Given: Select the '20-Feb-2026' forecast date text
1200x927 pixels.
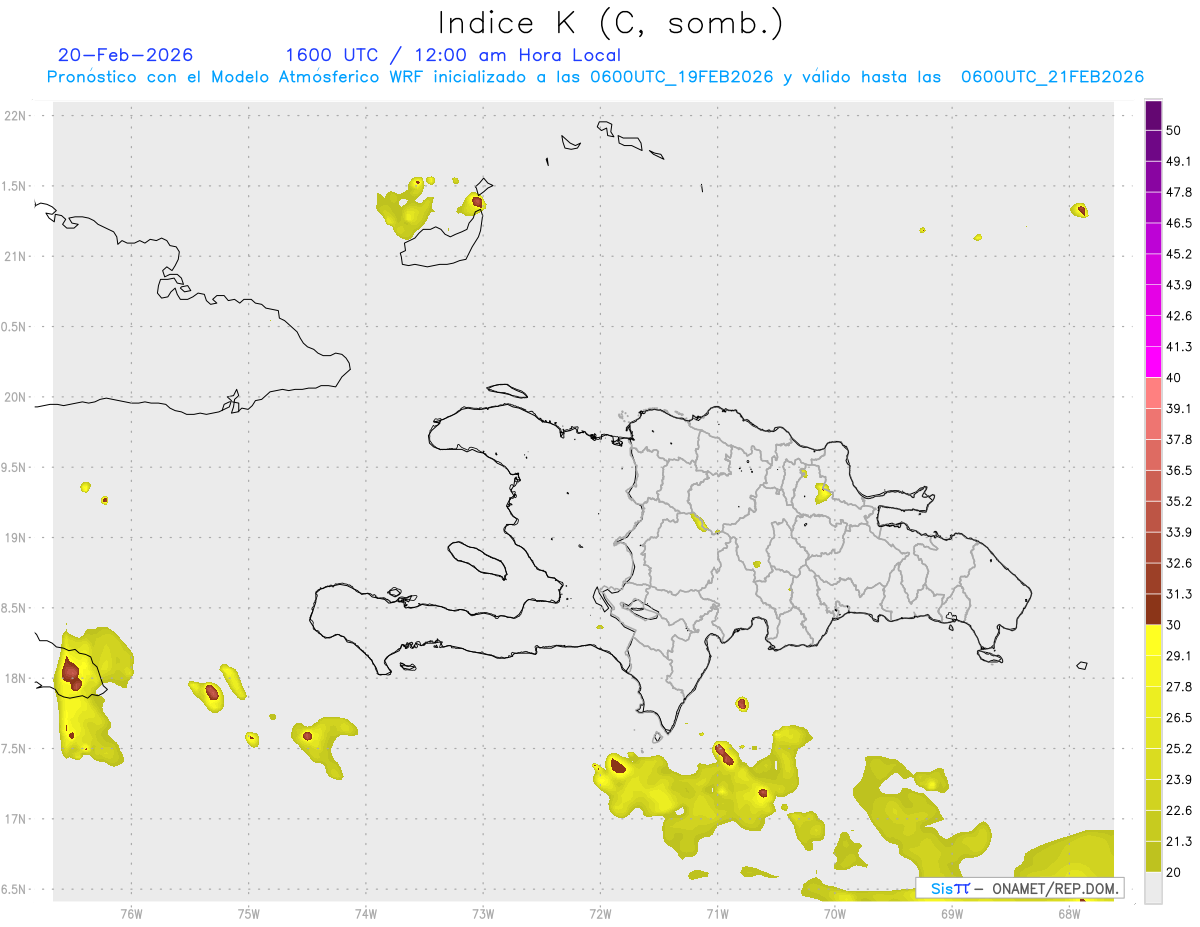Looking at the screenshot, I should pyautogui.click(x=126, y=55).
